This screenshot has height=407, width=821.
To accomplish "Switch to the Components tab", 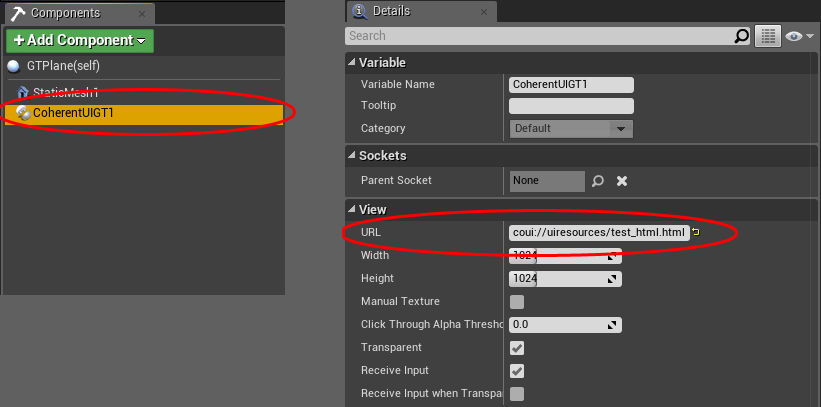I will pos(65,13).
